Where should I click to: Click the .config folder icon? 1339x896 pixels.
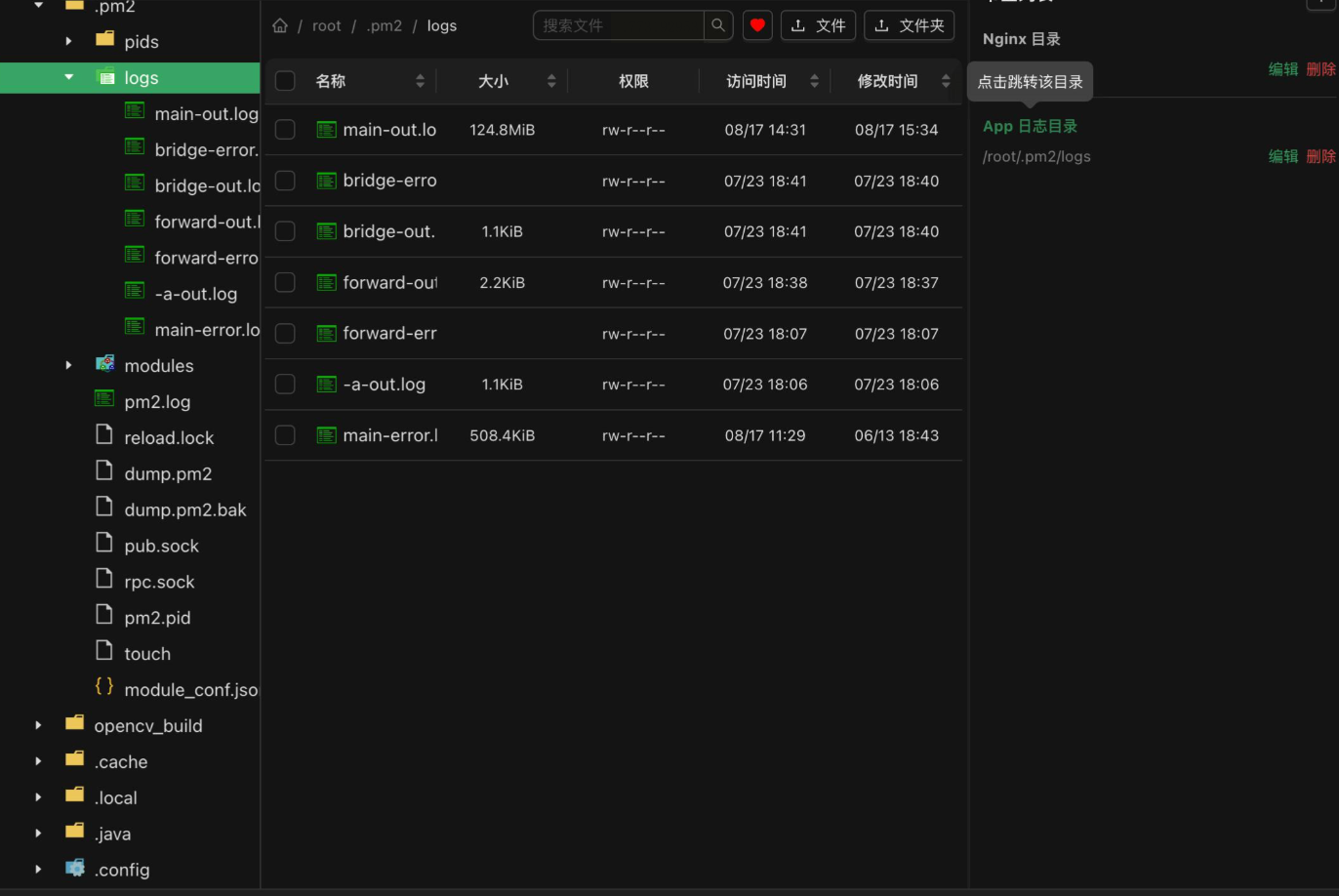(x=75, y=868)
